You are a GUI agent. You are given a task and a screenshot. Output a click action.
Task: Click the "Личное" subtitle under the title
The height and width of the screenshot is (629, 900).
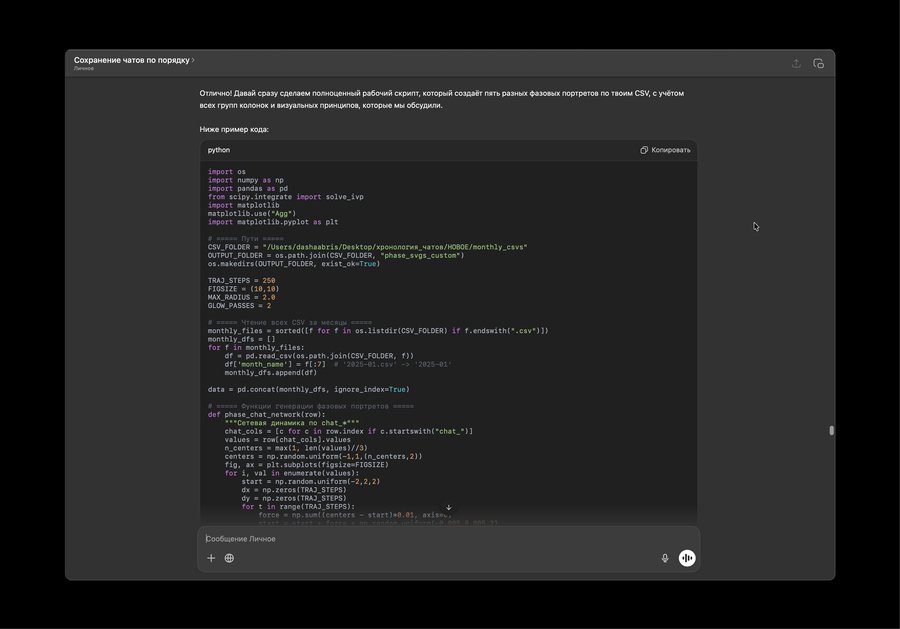(84, 68)
